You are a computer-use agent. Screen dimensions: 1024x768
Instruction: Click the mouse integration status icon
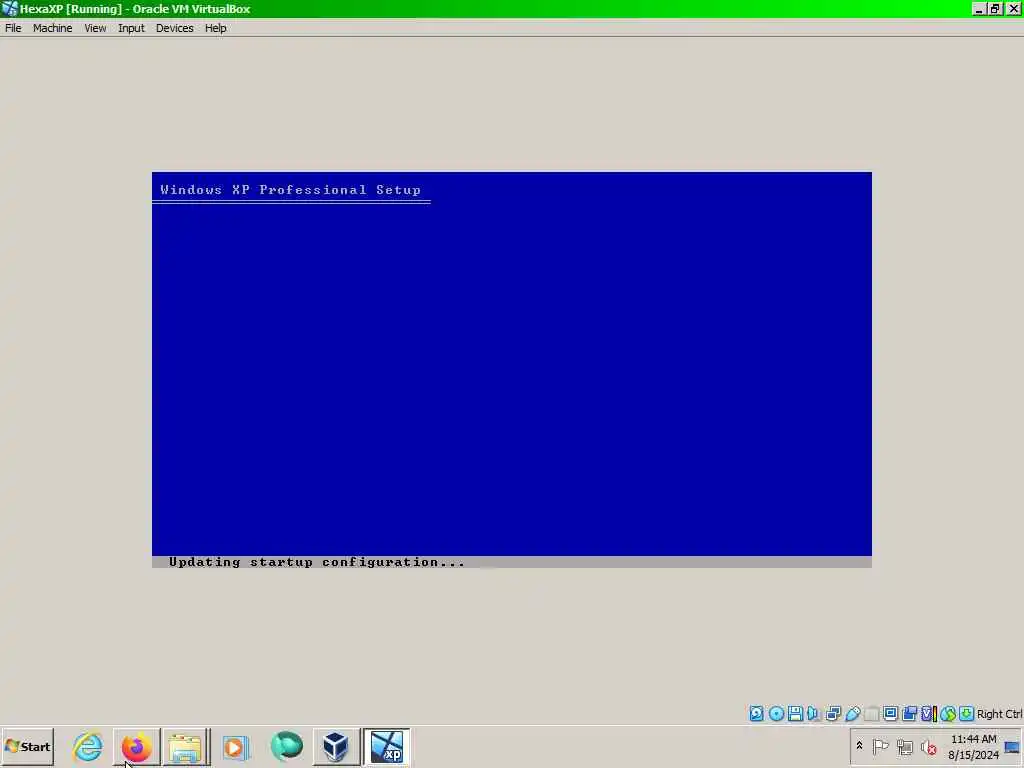(948, 714)
